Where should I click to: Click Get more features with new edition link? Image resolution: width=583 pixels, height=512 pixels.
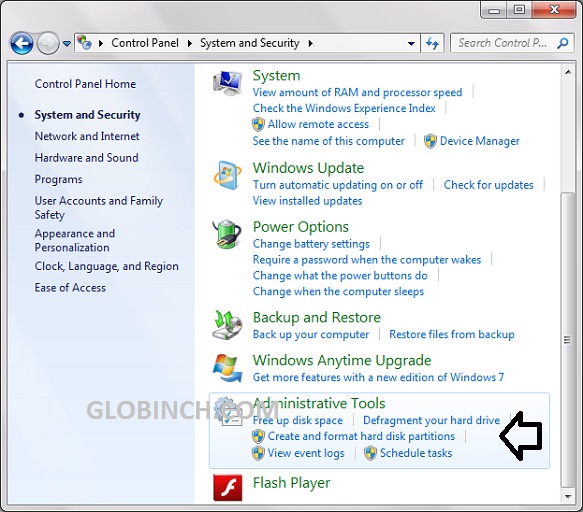379,377
